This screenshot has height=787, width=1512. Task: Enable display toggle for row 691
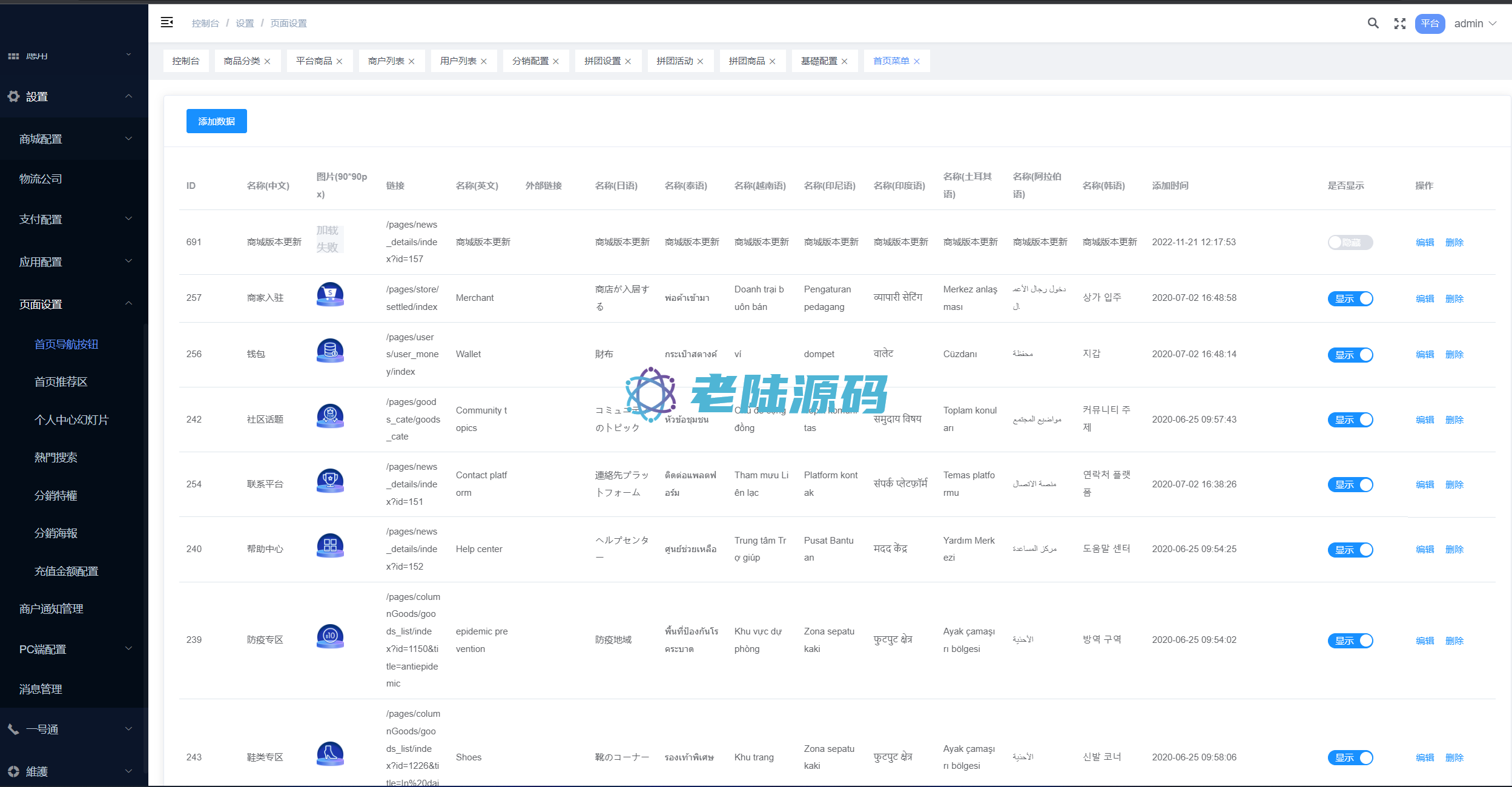click(x=1350, y=242)
